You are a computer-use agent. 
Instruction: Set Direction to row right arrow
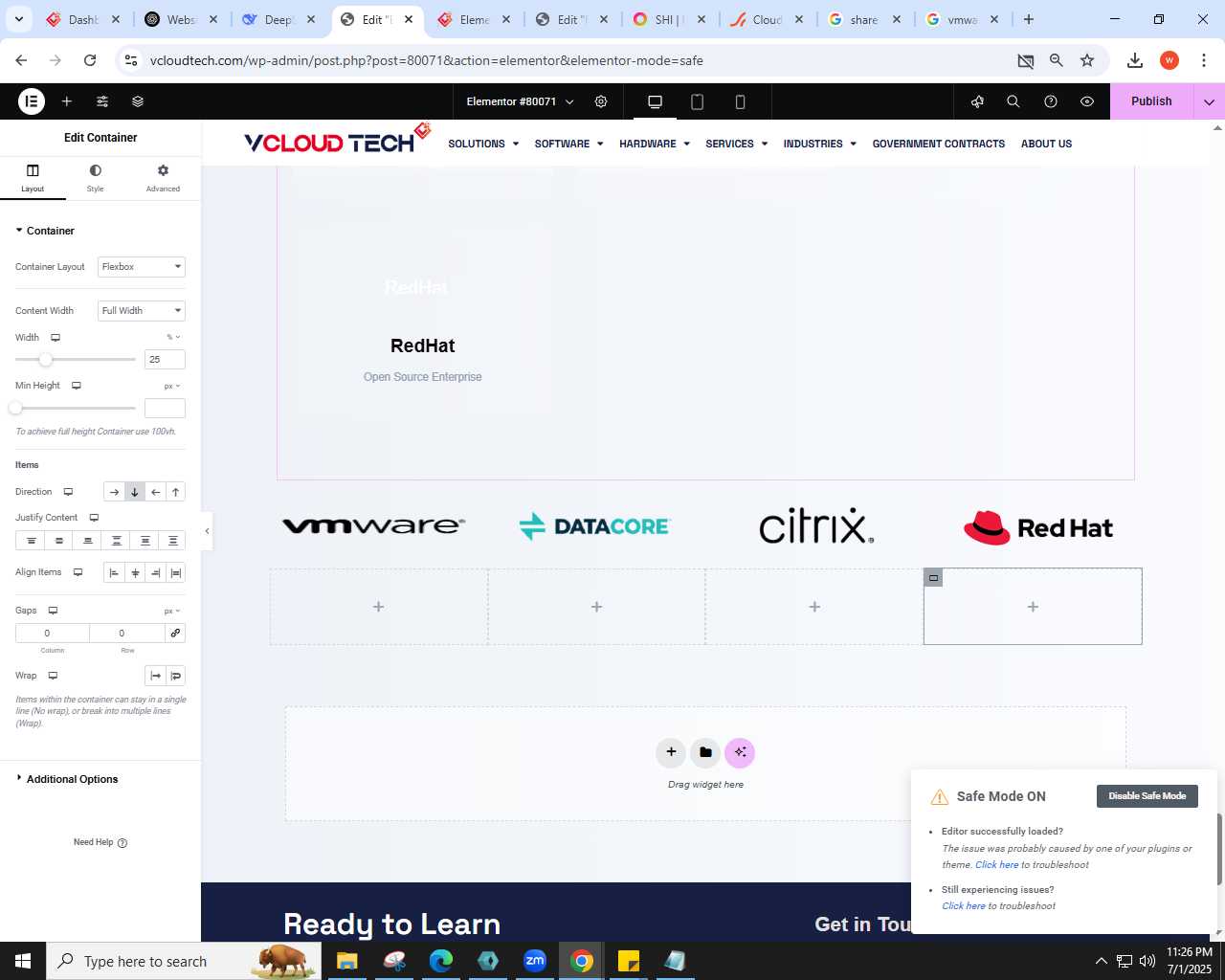point(114,492)
